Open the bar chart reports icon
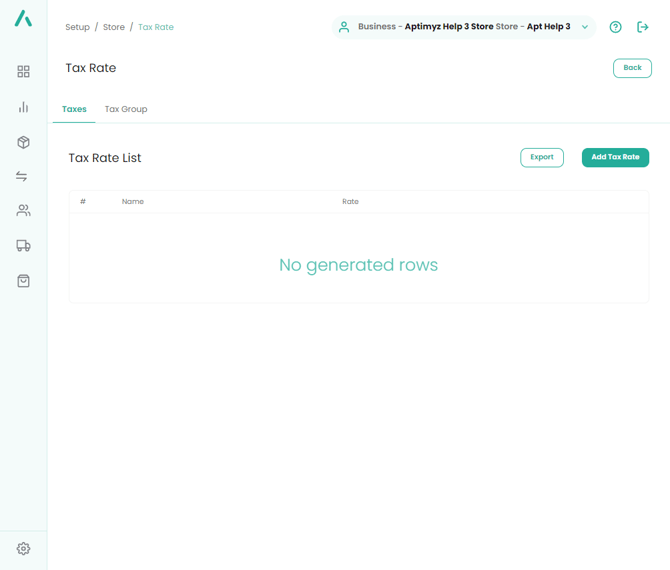This screenshot has height=570, width=670. [x=23, y=107]
